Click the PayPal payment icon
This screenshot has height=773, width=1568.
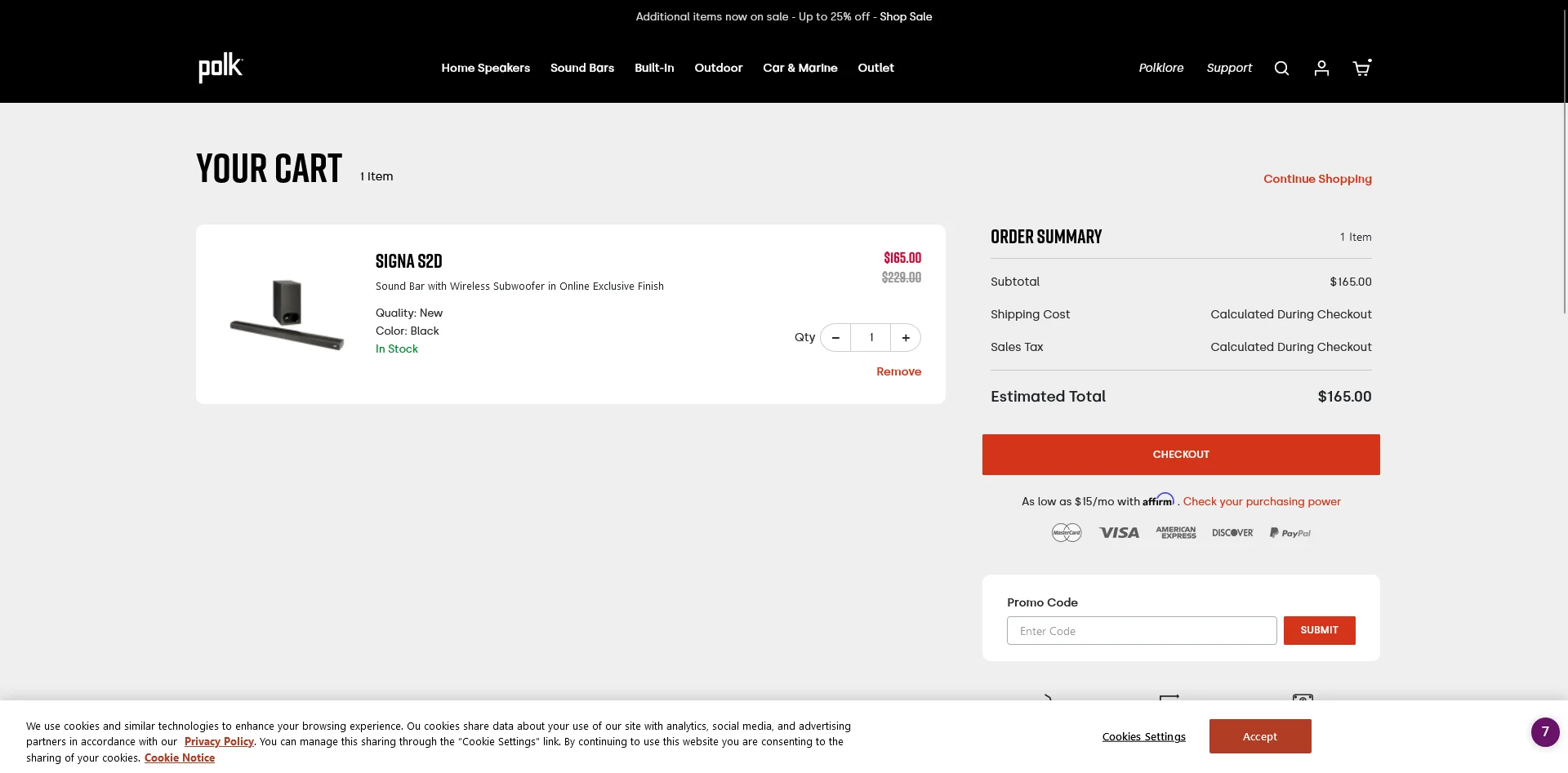tap(1290, 533)
